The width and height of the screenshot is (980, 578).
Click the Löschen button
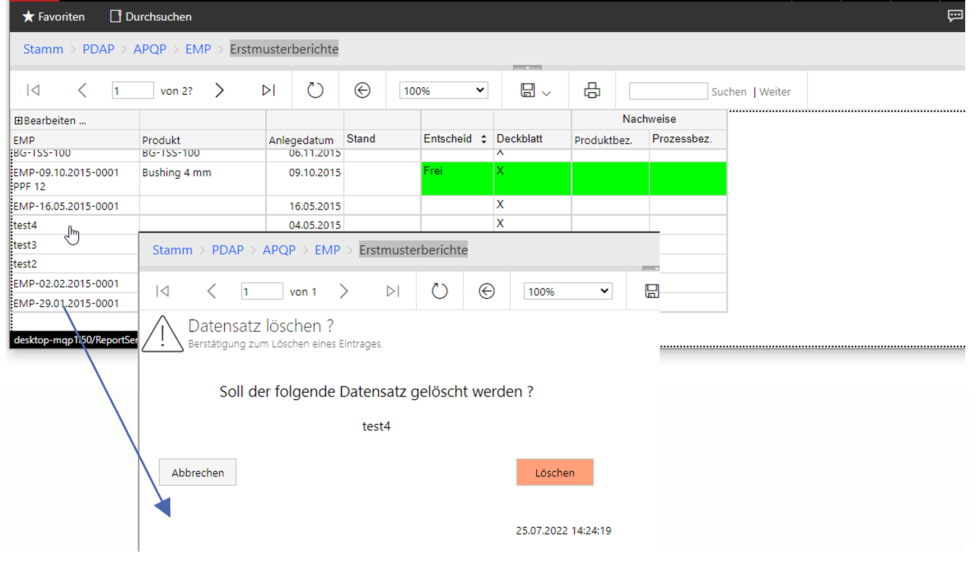click(554, 472)
